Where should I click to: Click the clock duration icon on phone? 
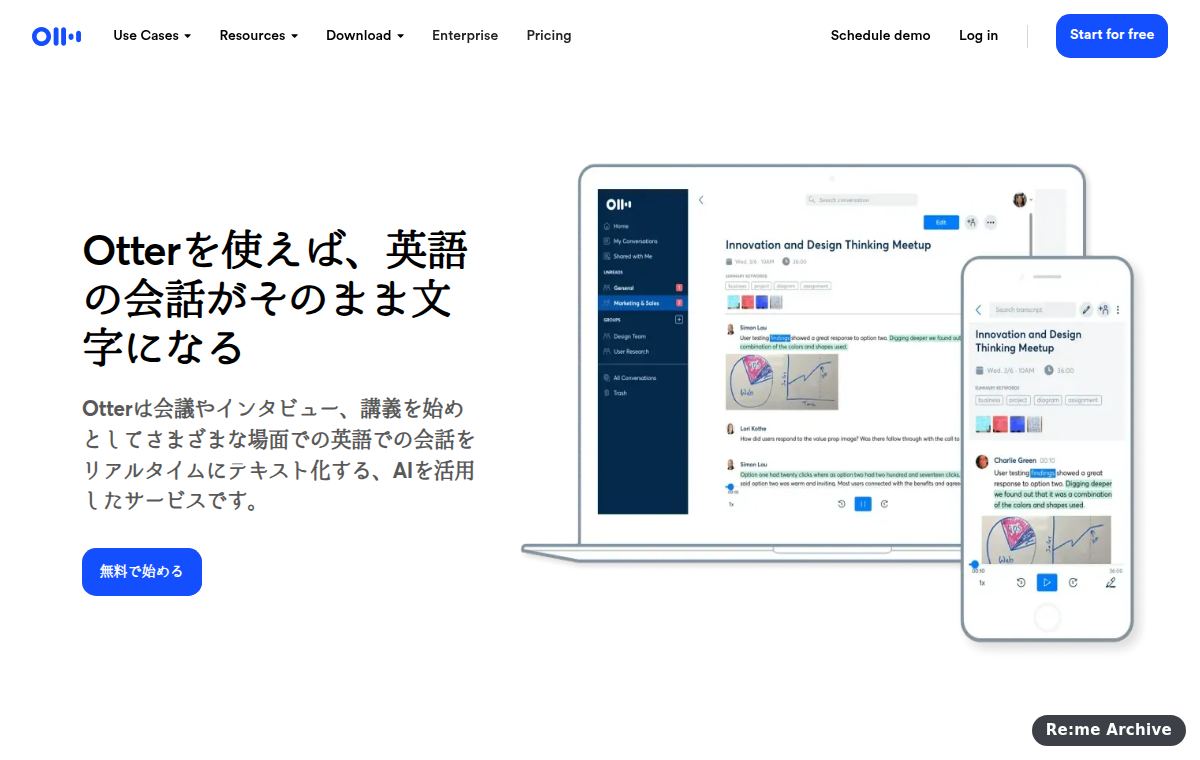click(1049, 370)
